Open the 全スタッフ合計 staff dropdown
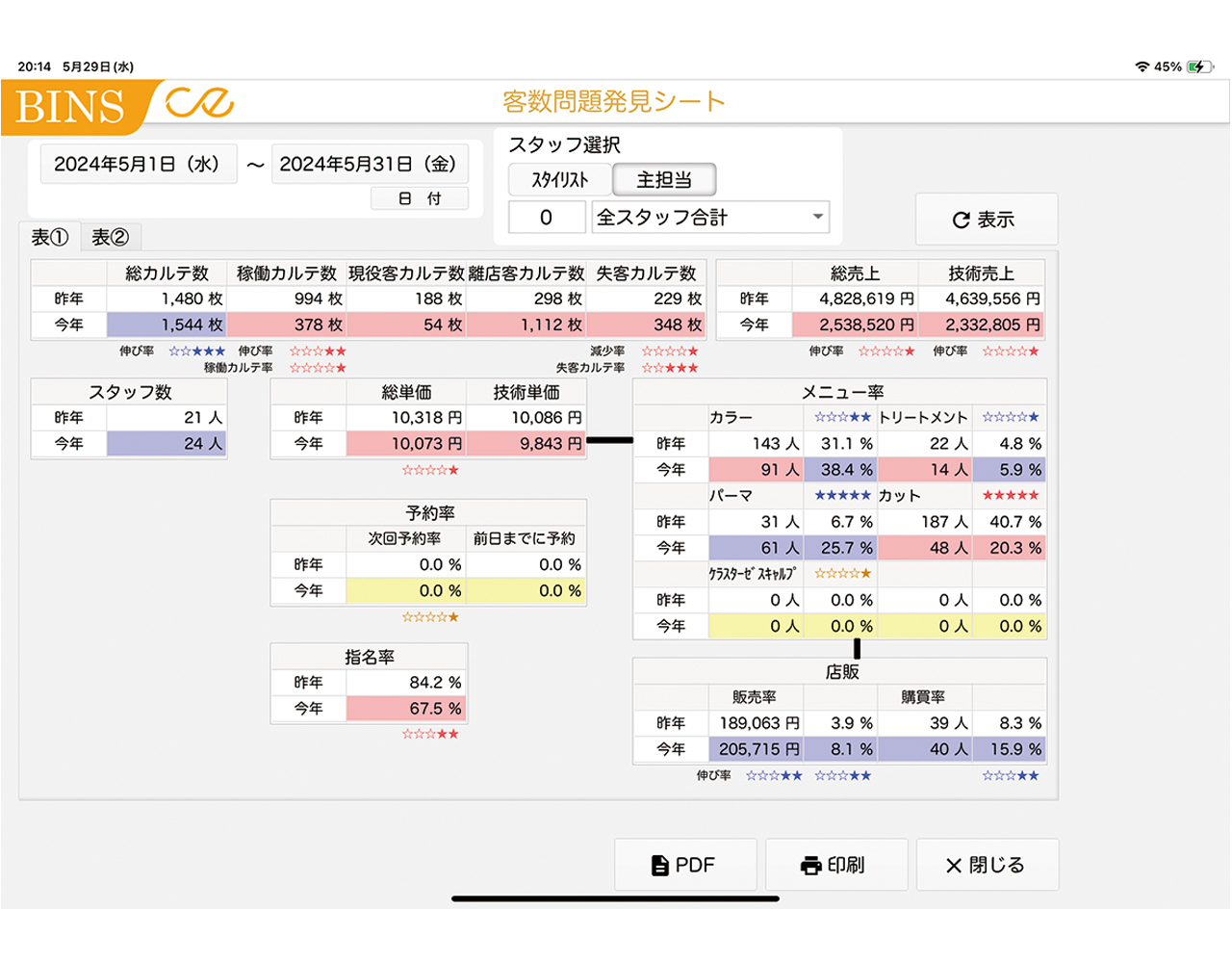 tap(710, 218)
